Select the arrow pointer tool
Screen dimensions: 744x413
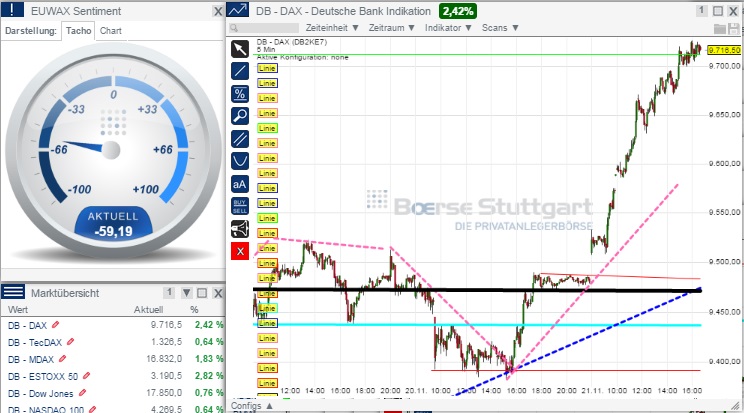[x=240, y=49]
